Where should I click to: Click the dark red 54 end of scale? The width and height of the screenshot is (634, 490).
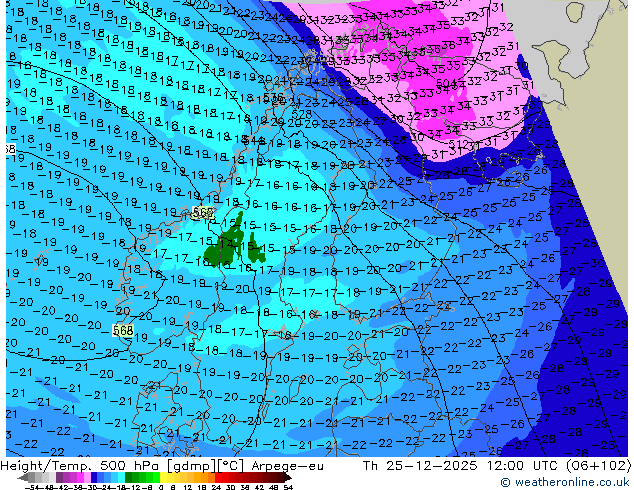286,478
